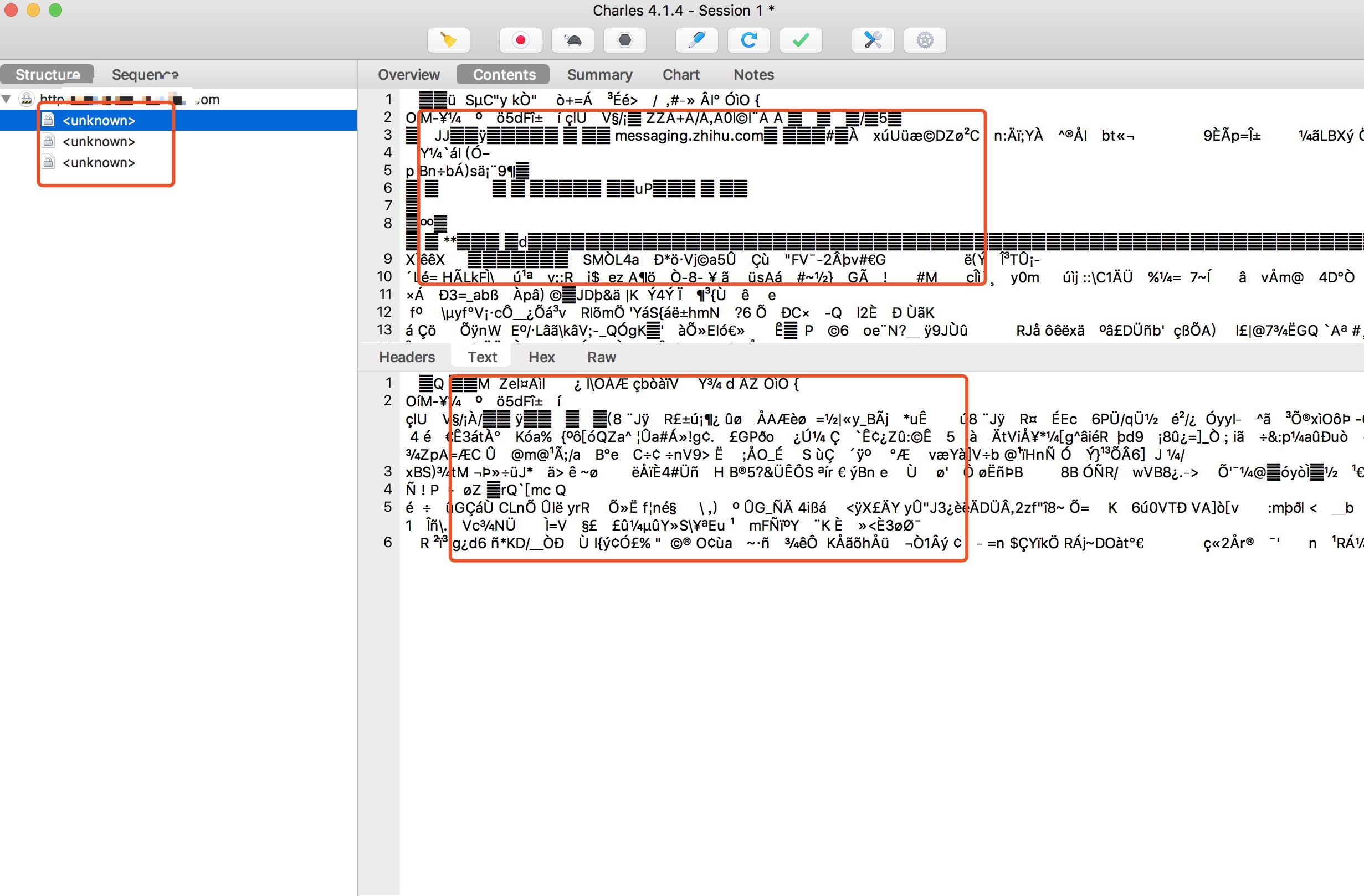The width and height of the screenshot is (1364, 896).
Task: Switch to the Sequence tab
Action: (x=145, y=74)
